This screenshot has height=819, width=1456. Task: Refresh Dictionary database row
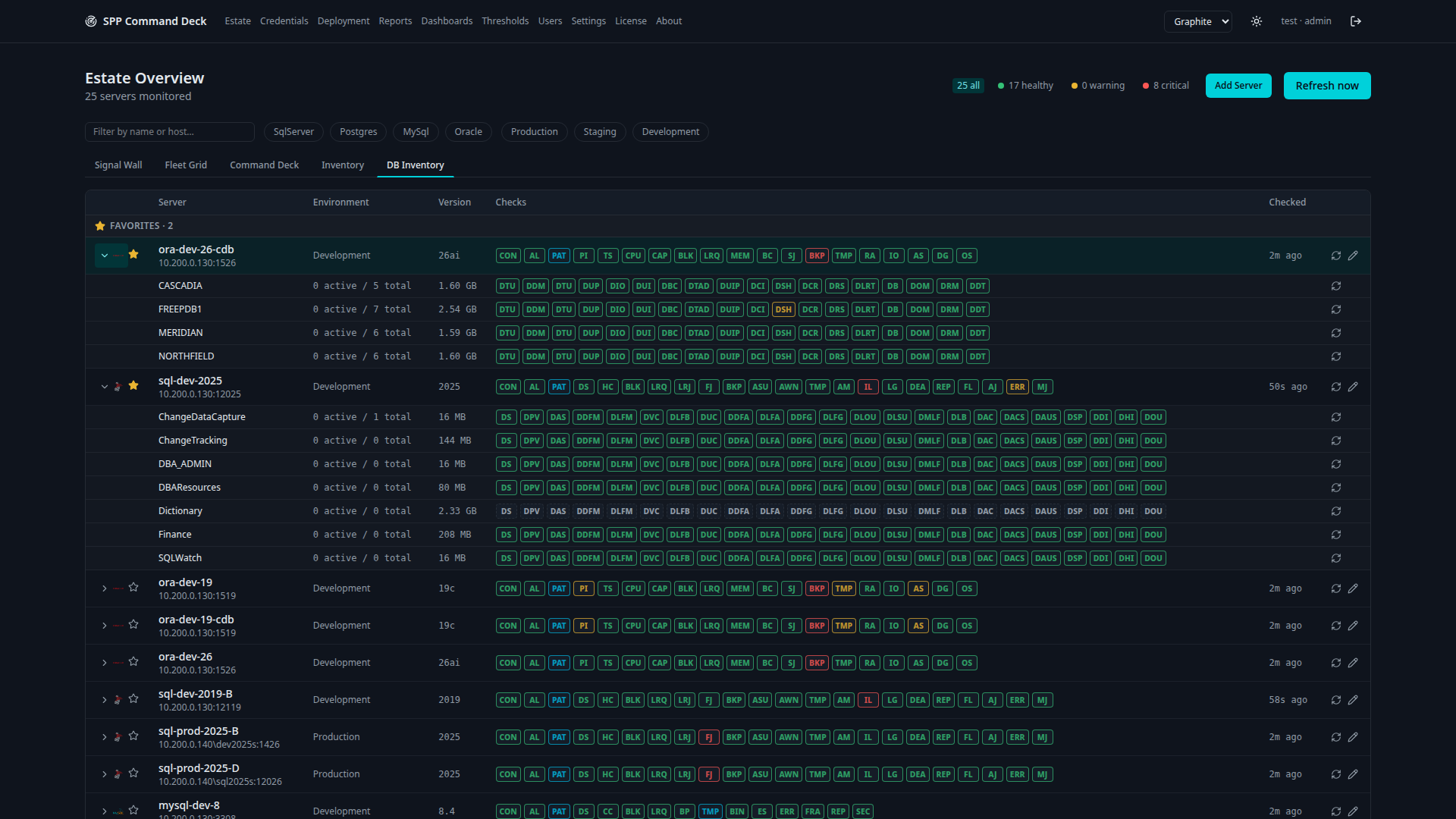pos(1336,511)
